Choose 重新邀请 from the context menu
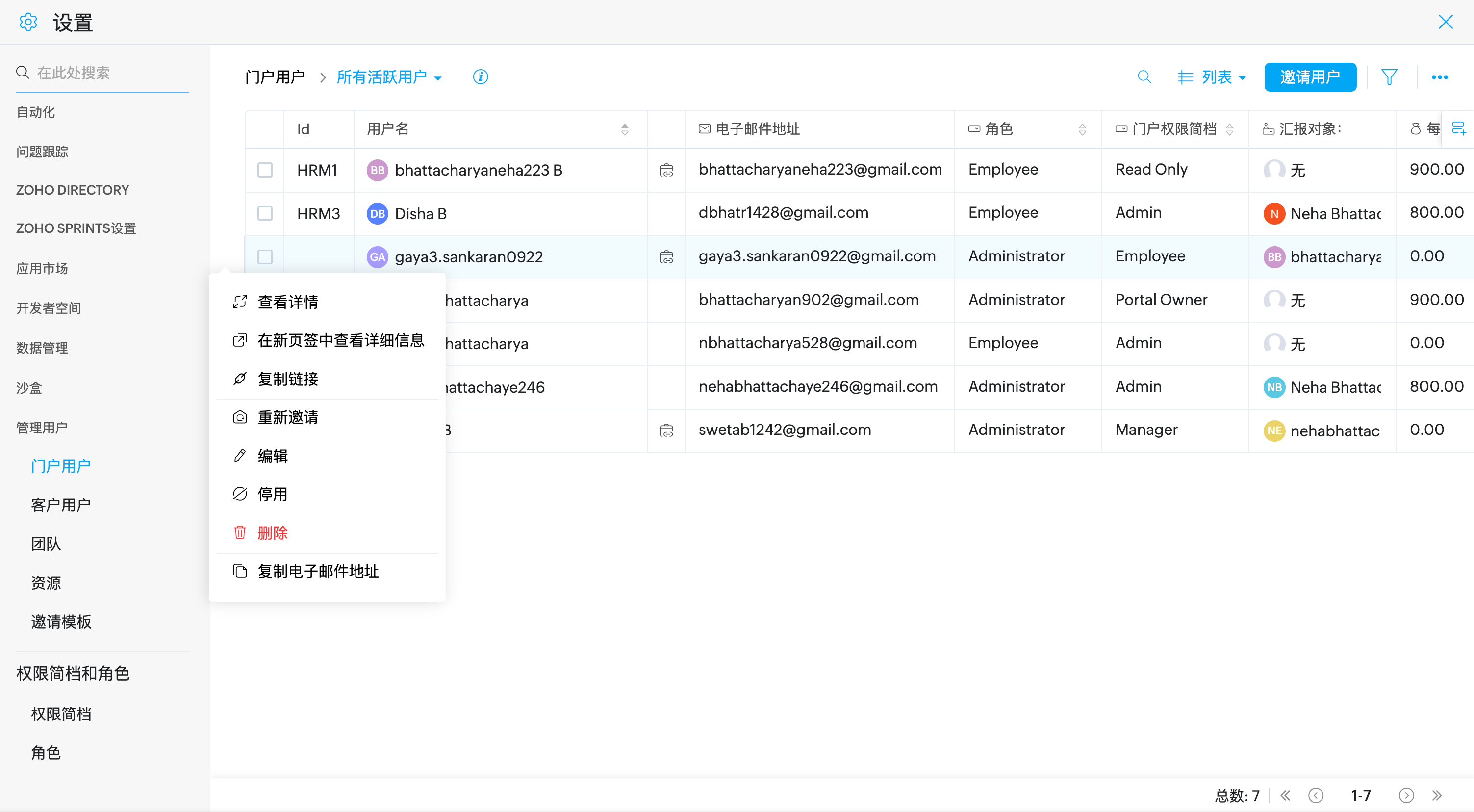The height and width of the screenshot is (812, 1474). 288,417
